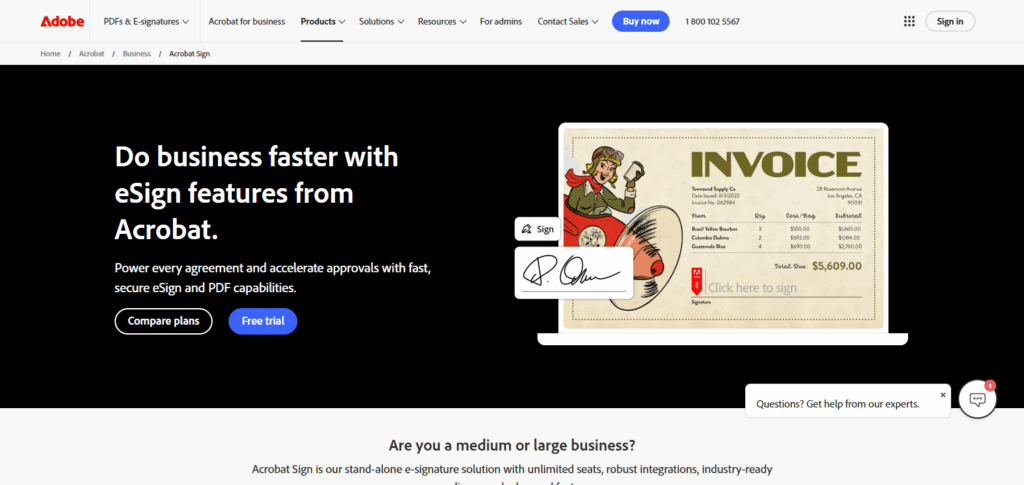Click the red Adobe sign-here tag
1024x485 pixels.
[696, 281]
